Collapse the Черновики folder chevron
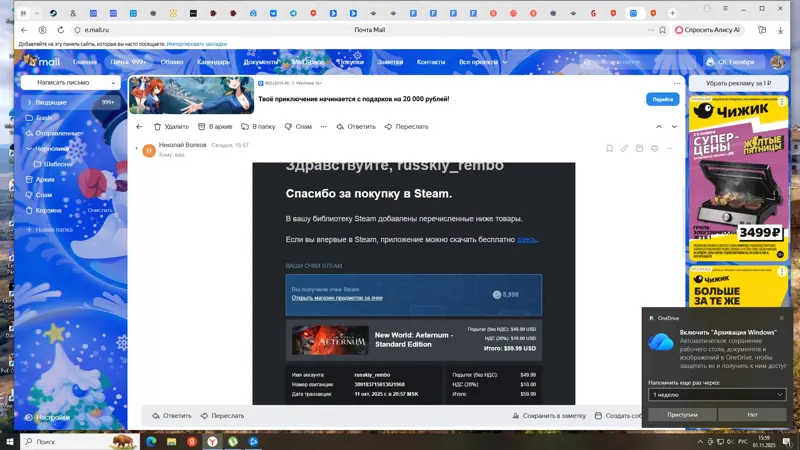Image resolution: width=800 pixels, height=450 pixels. [x=29, y=148]
